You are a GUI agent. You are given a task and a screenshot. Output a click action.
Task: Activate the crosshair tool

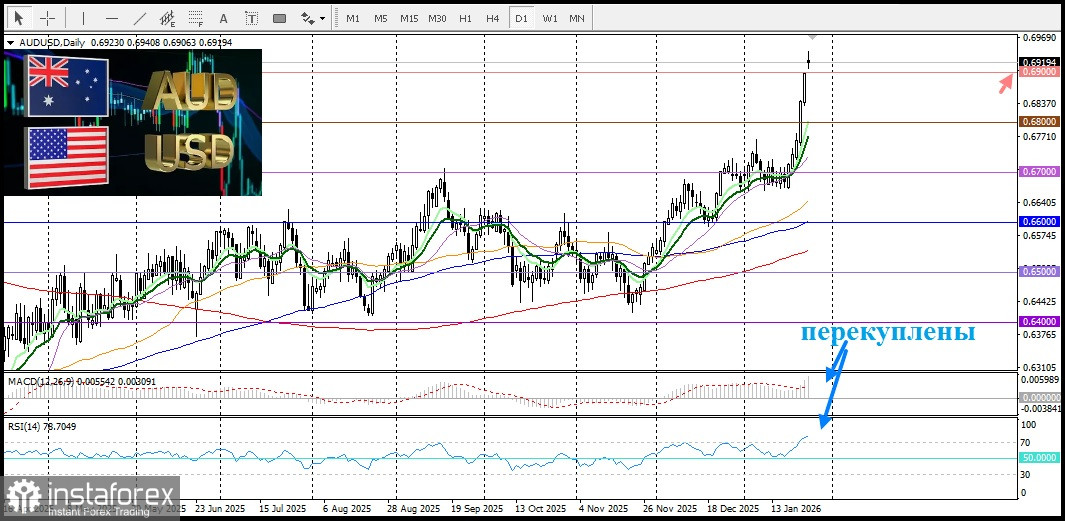tap(47, 18)
